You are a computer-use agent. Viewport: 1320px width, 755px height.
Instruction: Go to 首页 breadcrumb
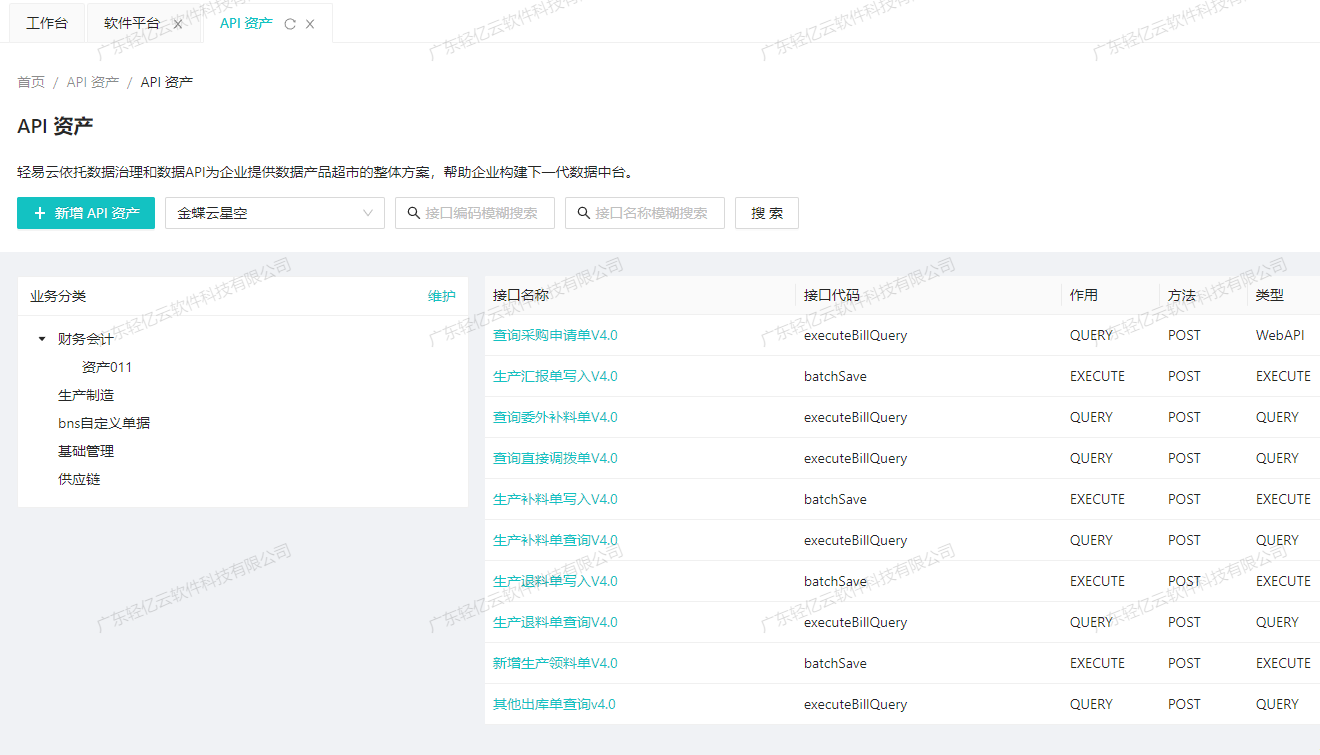[31, 82]
